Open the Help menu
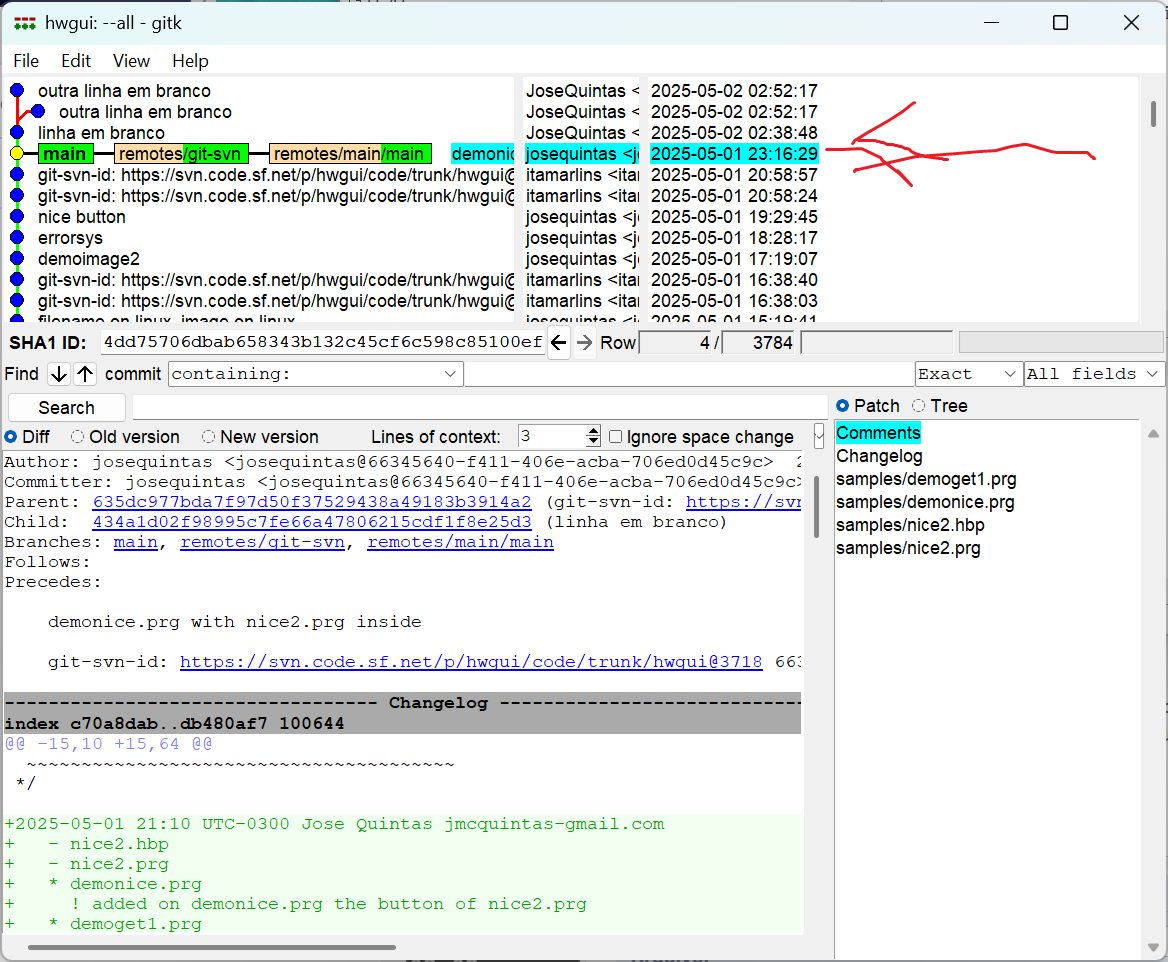The width and height of the screenshot is (1168, 962). pos(190,61)
